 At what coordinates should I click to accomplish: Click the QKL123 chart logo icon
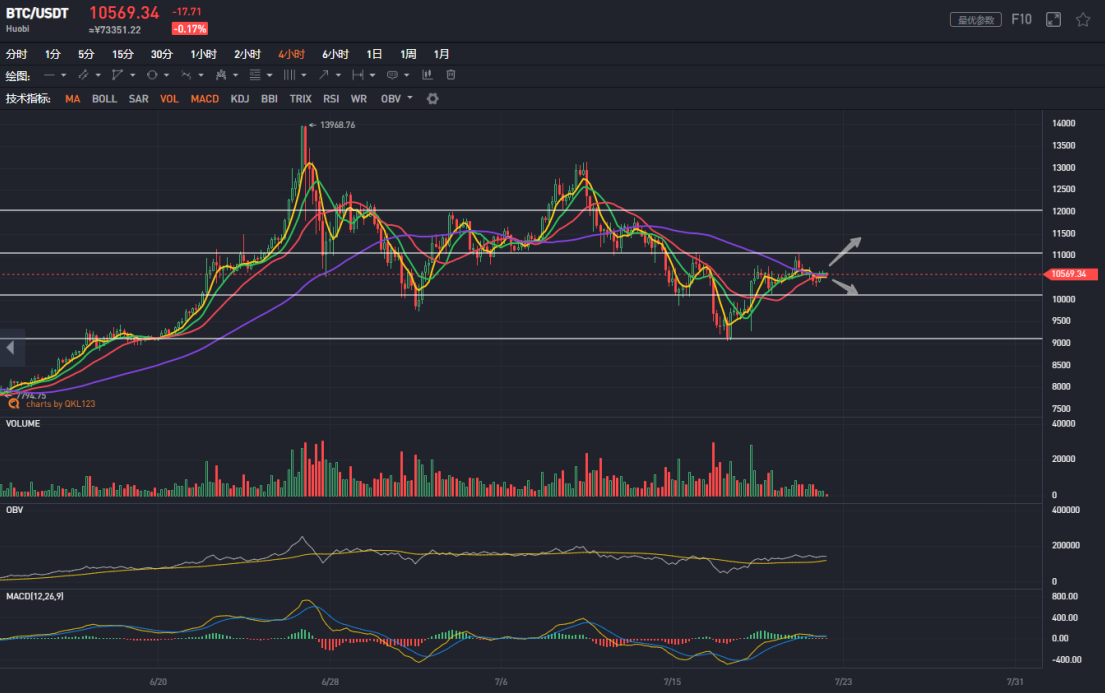click(x=13, y=403)
